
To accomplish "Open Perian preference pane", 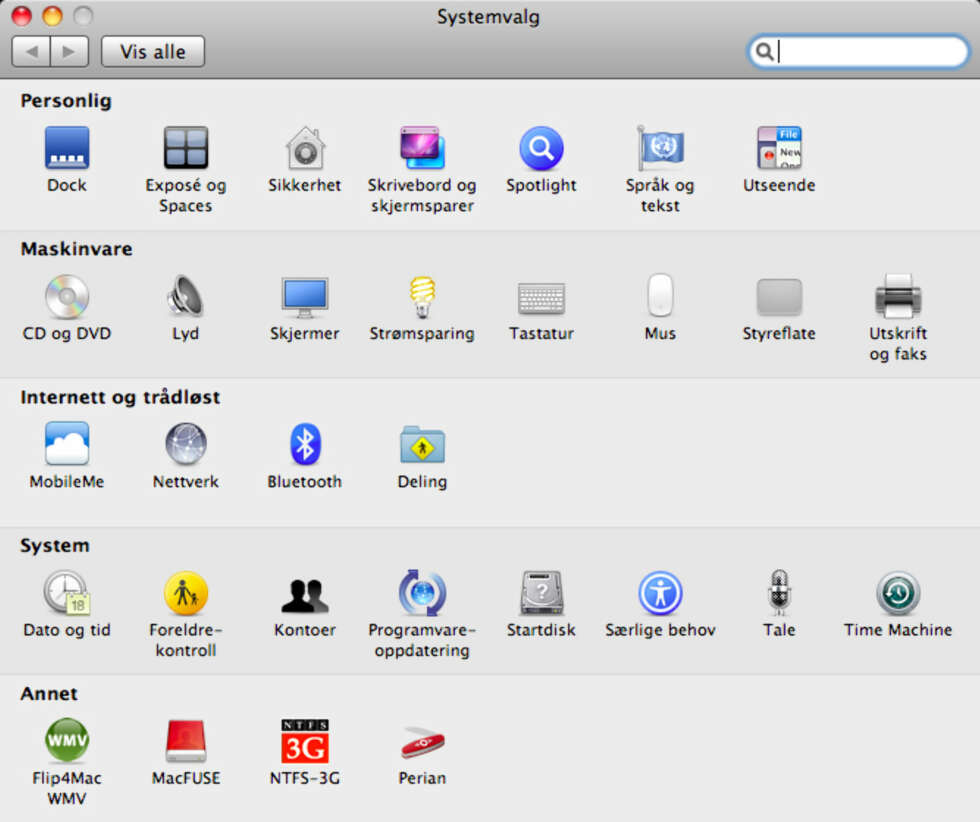I will [x=422, y=741].
